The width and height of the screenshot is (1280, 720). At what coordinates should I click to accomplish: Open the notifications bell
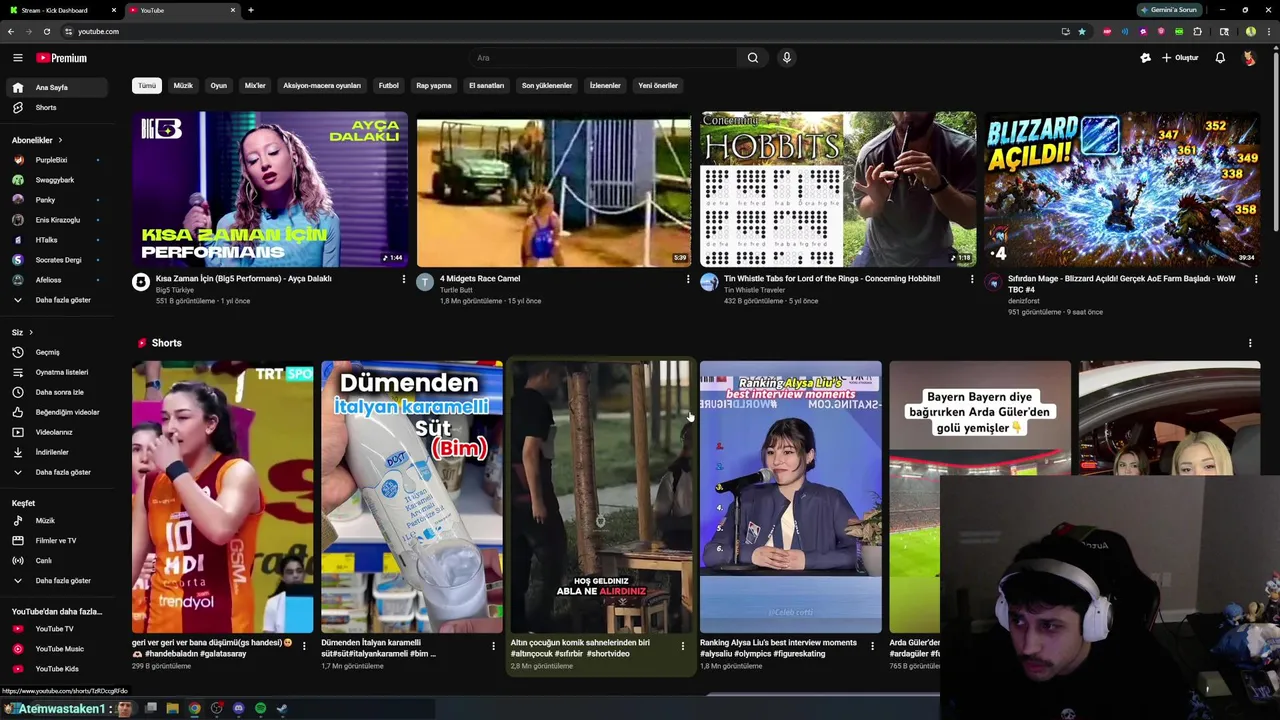[1220, 58]
